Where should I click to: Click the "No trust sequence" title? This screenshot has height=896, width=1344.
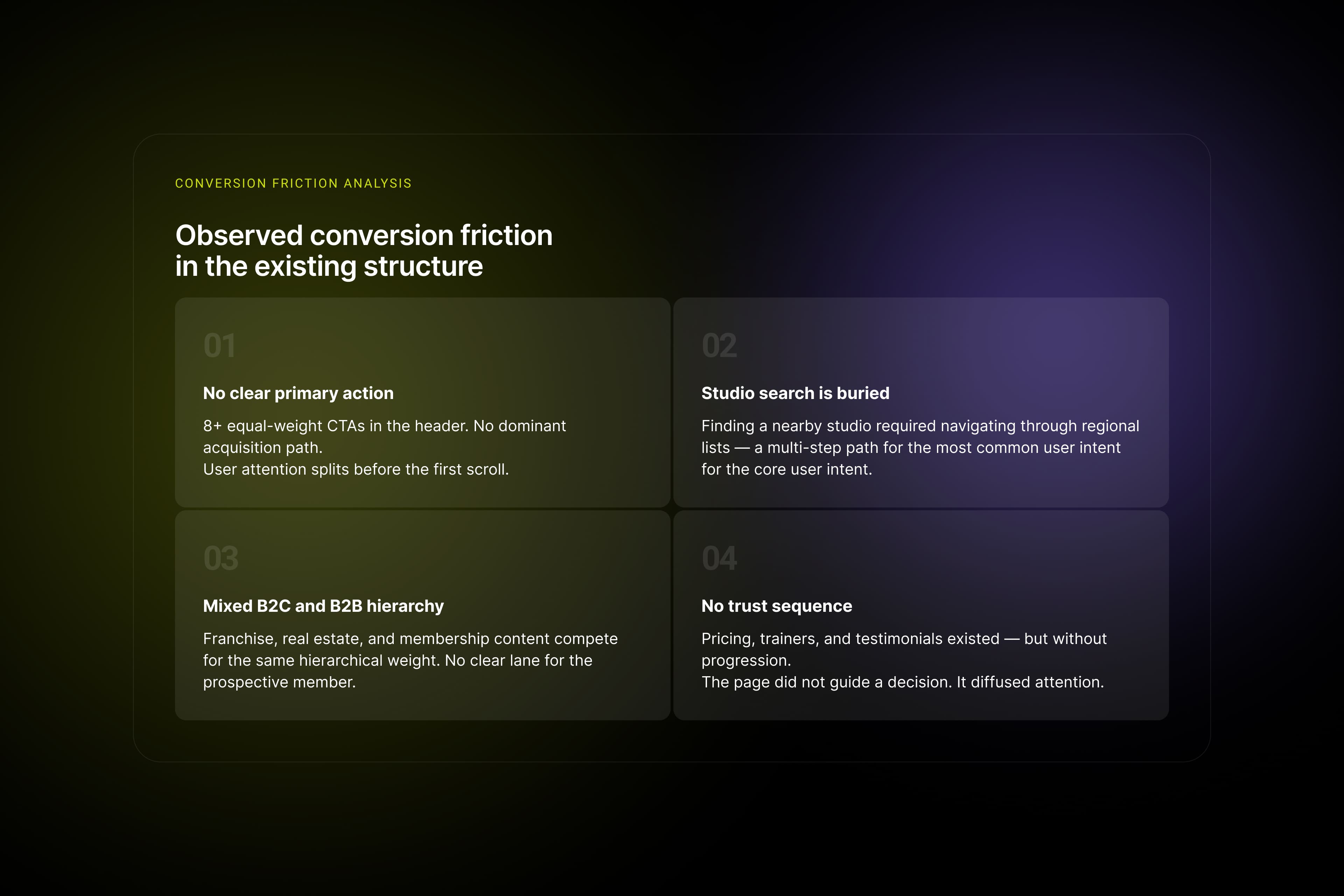777,606
